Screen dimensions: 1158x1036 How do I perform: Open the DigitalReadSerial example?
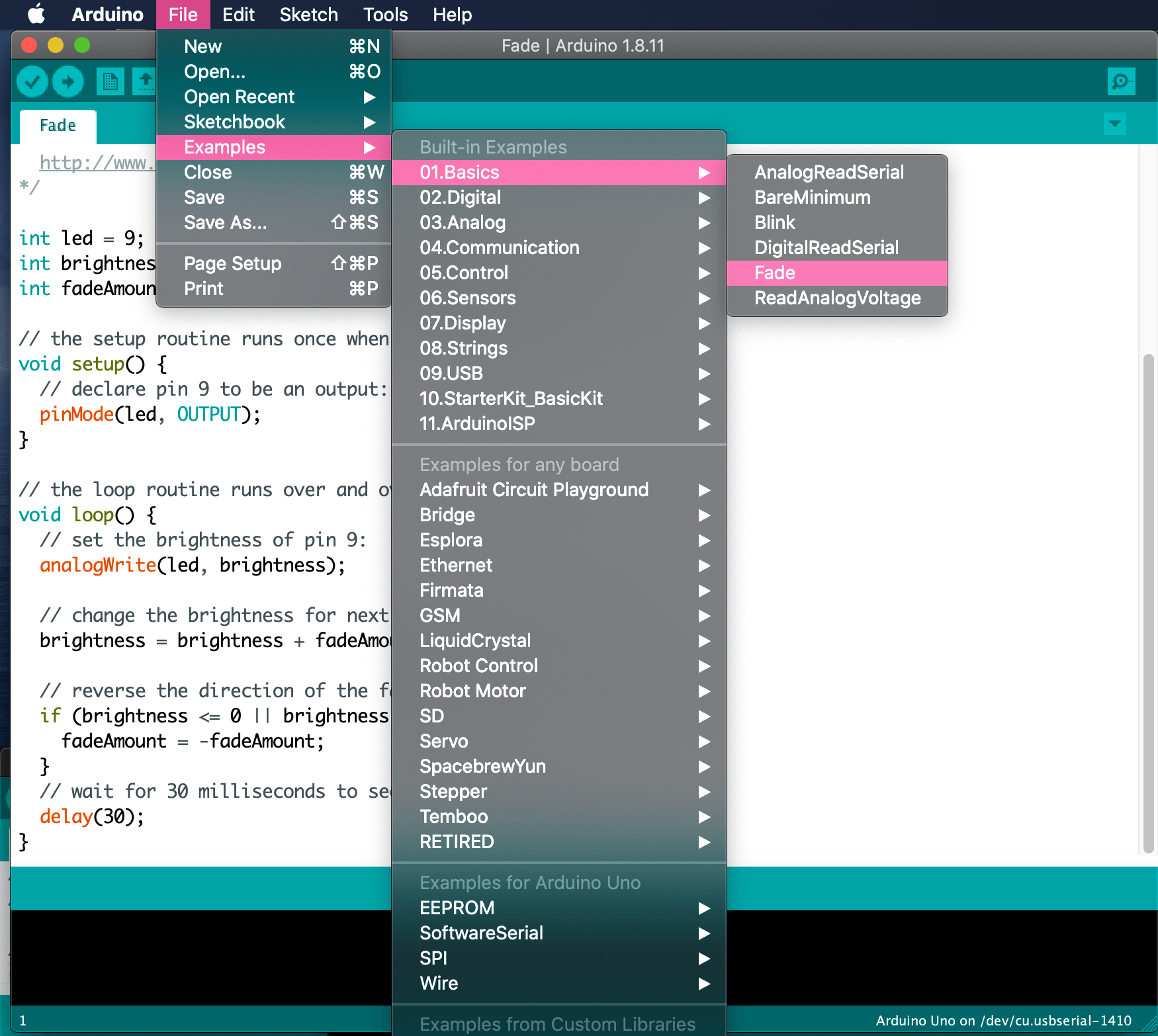837,247
